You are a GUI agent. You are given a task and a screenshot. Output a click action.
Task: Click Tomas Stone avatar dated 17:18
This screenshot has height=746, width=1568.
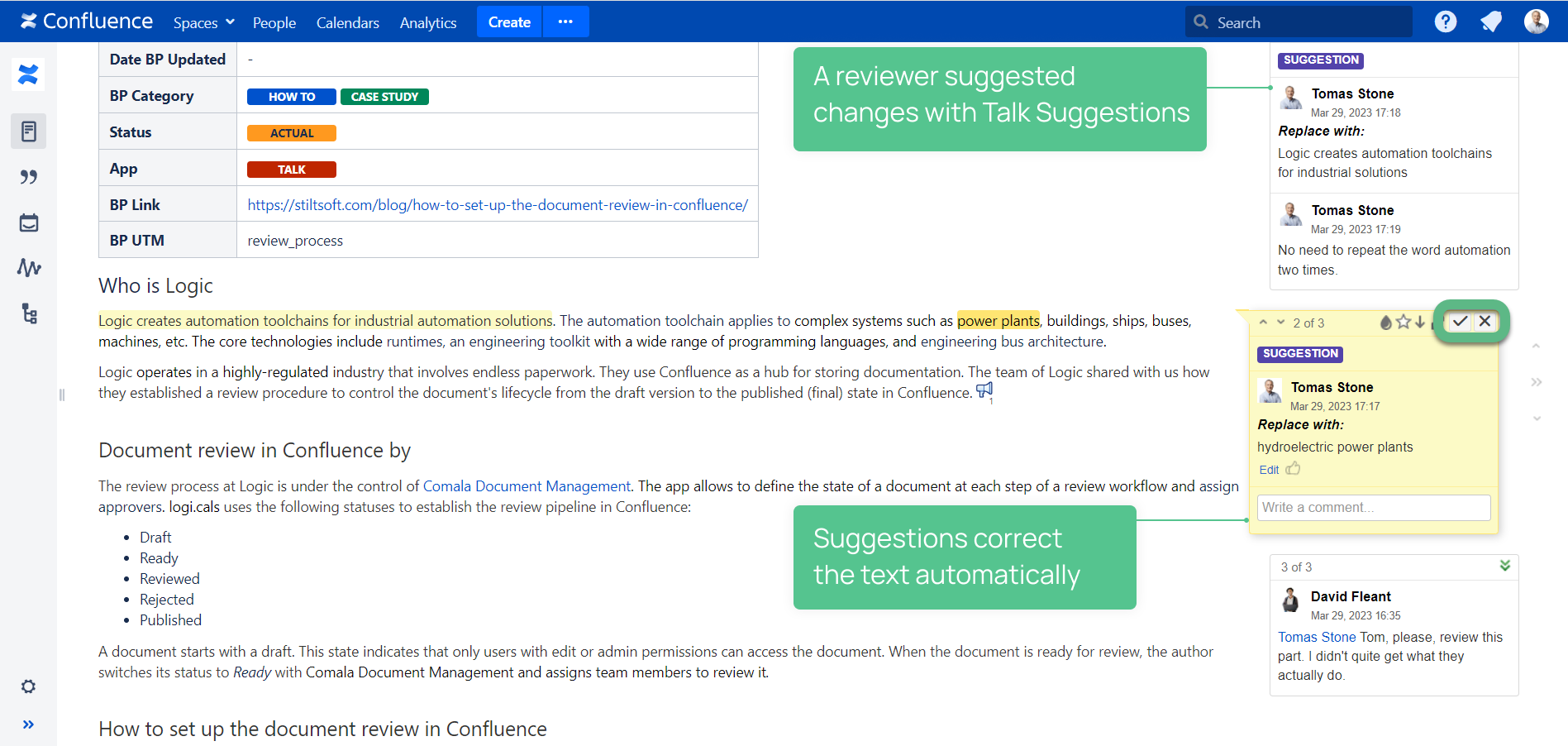(x=1290, y=98)
